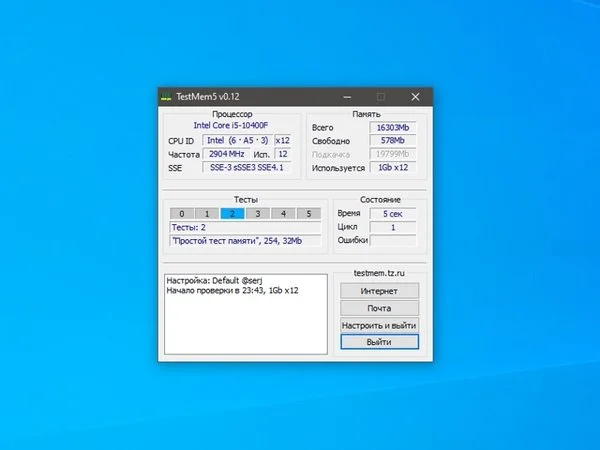Image resolution: width=600 pixels, height=450 pixels.
Task: Click the Память group title
Action: point(367,114)
